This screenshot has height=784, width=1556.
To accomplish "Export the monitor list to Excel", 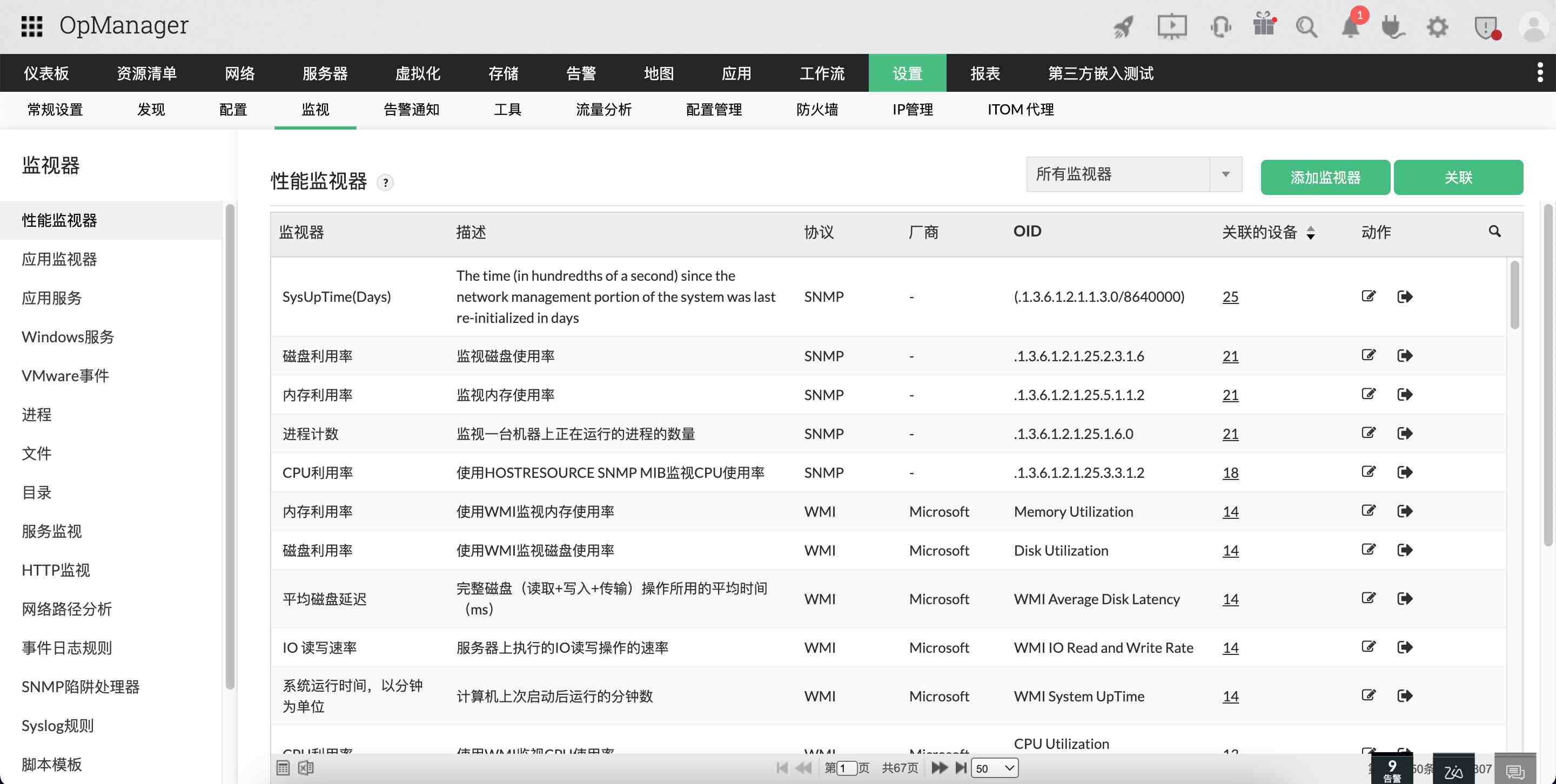I will tap(307, 768).
